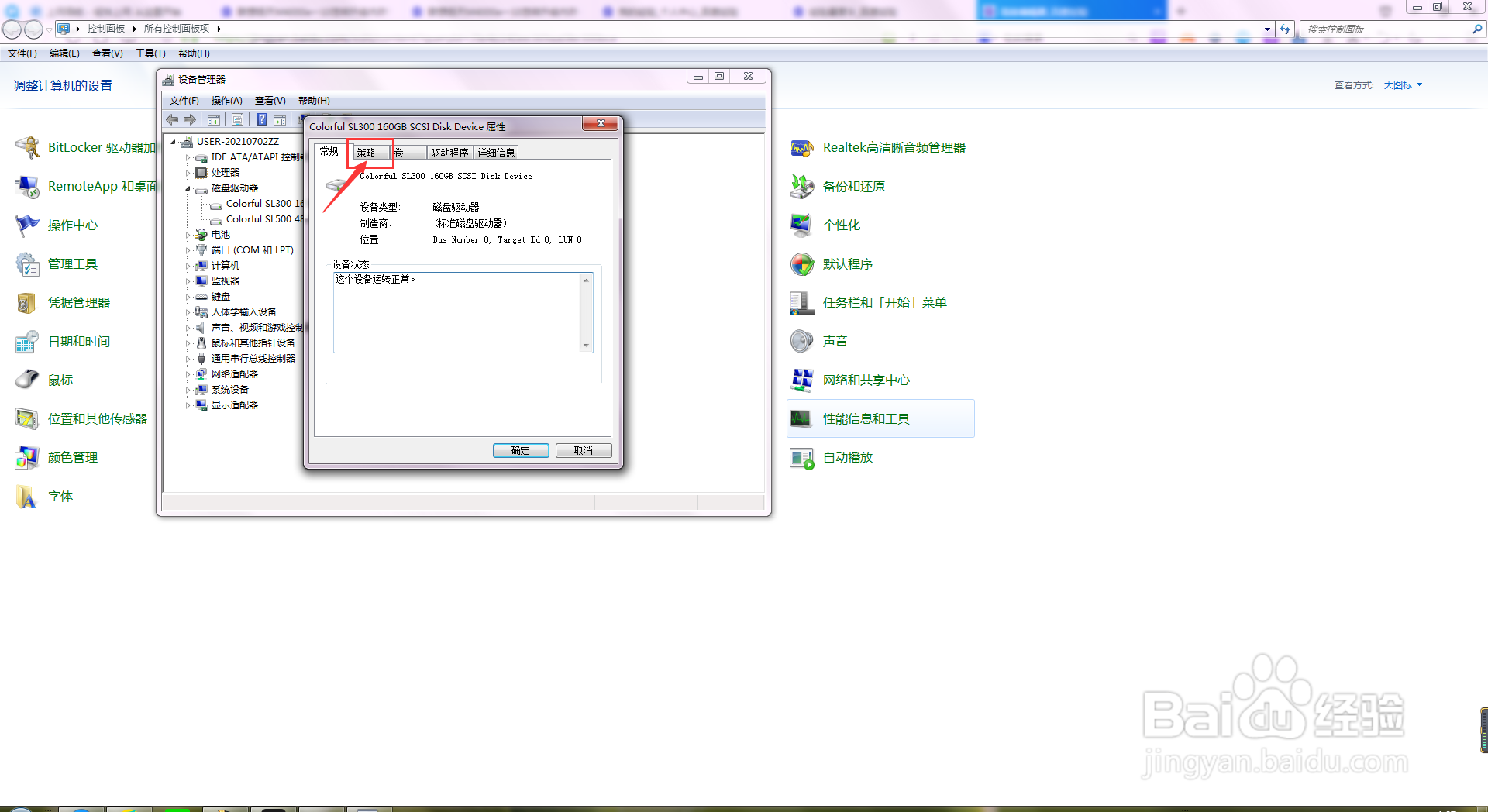Switch to the 驱动程序 tab
The height and width of the screenshot is (812, 1488).
point(450,153)
